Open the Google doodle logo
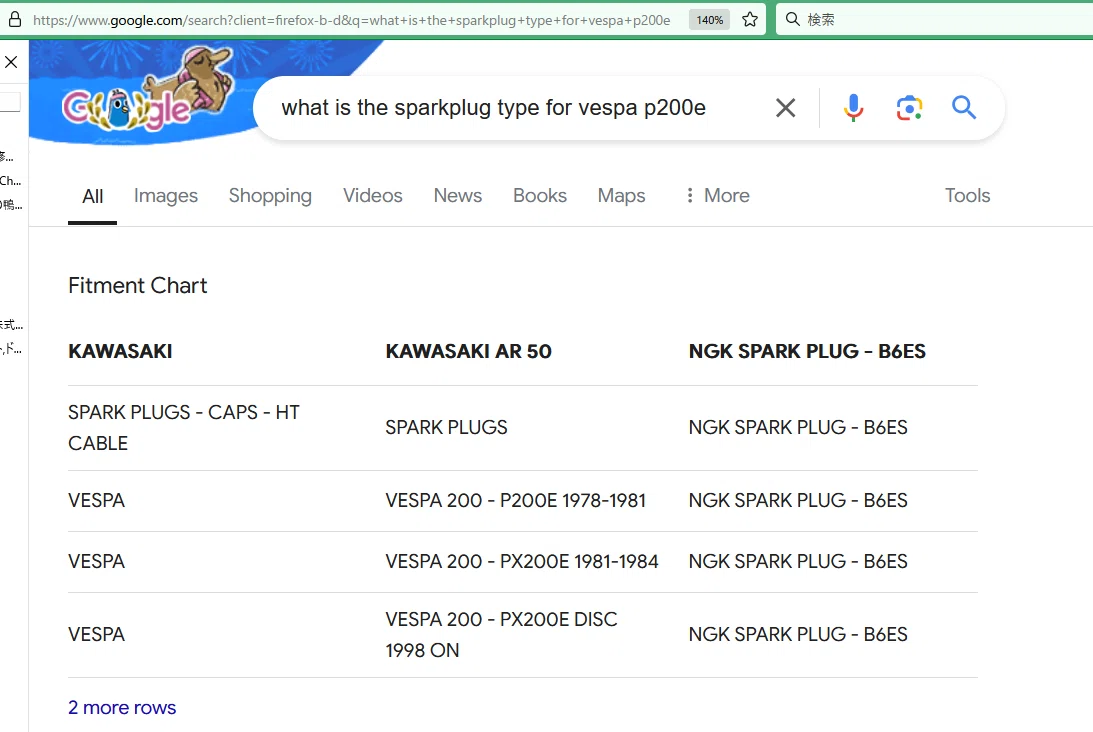 point(150,89)
